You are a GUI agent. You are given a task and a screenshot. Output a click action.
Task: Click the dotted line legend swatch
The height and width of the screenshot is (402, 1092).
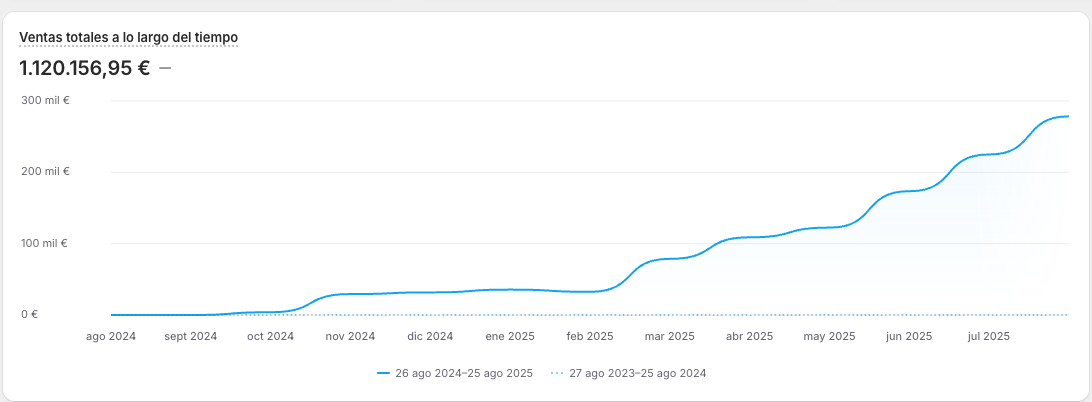coord(557,373)
